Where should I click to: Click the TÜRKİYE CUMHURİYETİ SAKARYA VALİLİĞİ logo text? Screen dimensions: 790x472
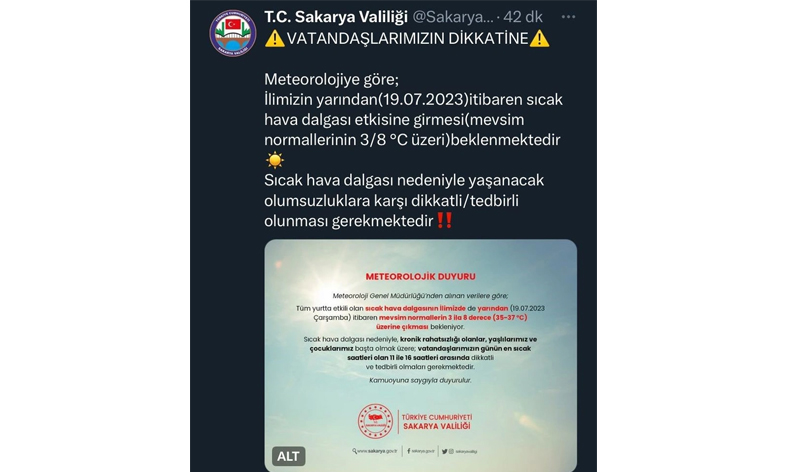(437, 422)
